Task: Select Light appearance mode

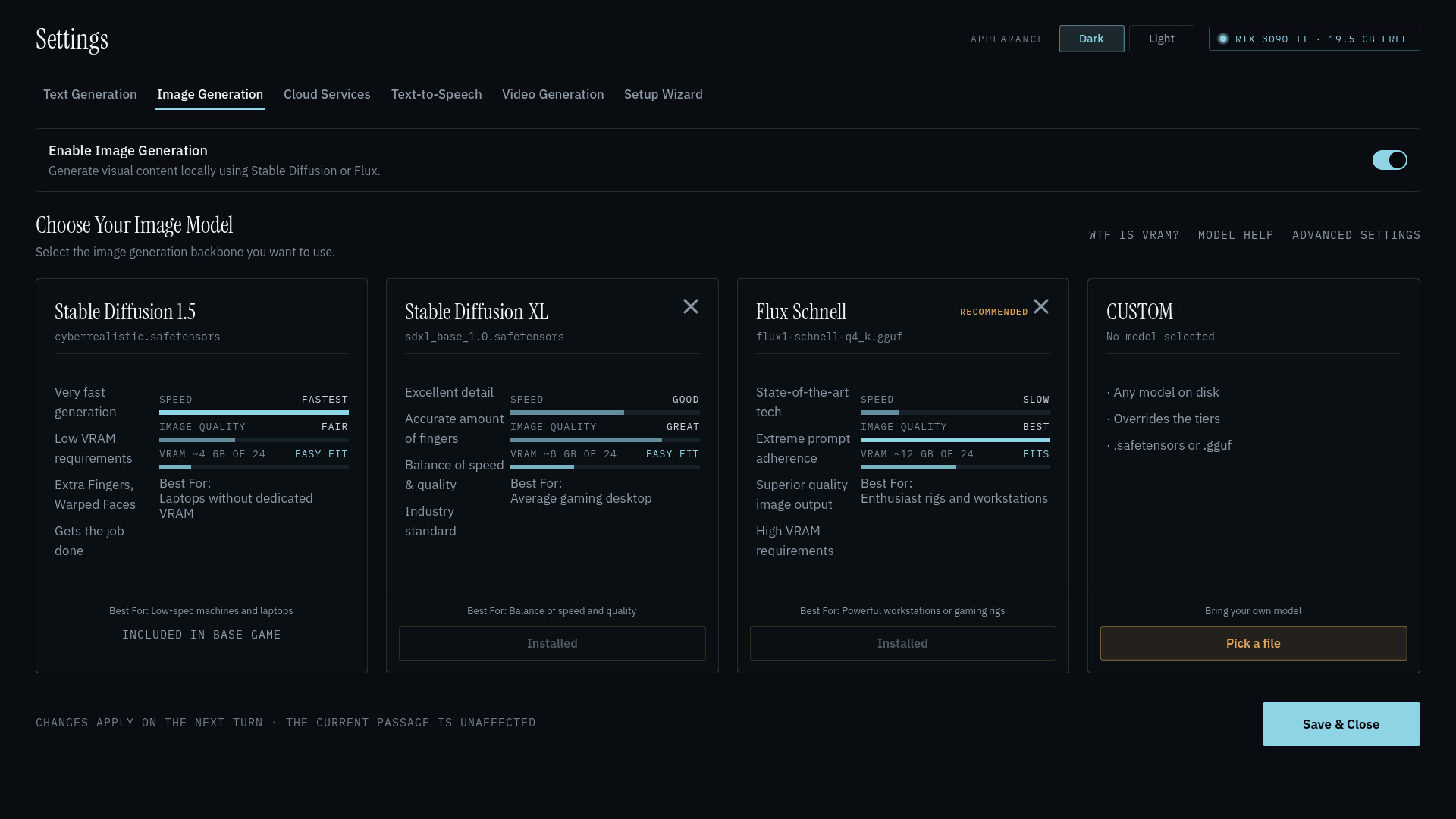Action: tap(1161, 39)
